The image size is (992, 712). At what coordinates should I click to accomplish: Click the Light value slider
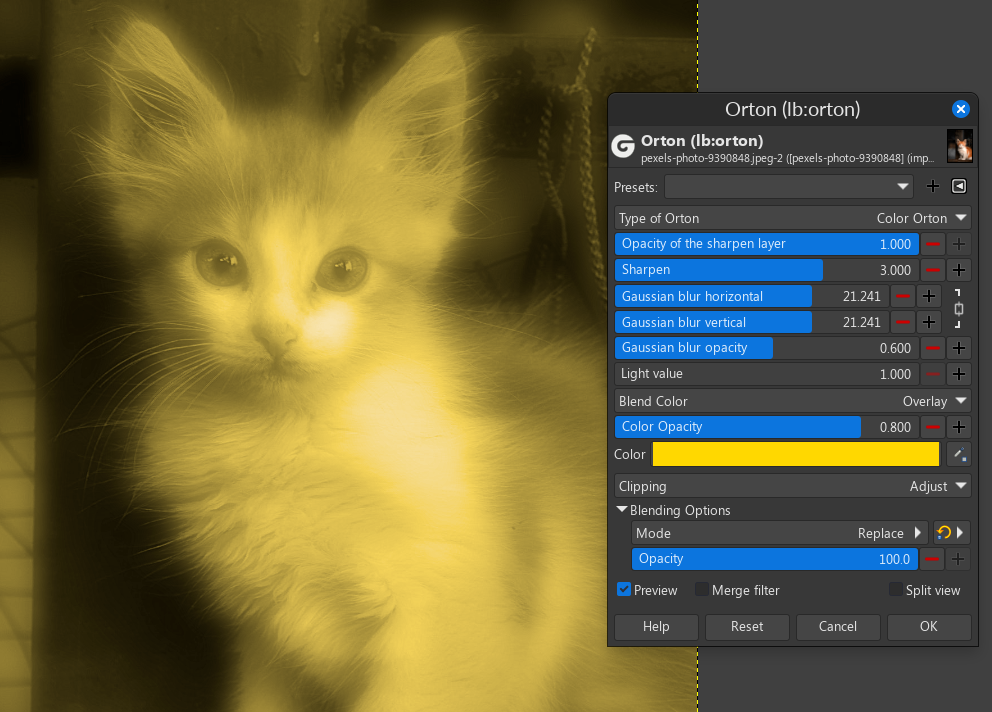click(767, 374)
